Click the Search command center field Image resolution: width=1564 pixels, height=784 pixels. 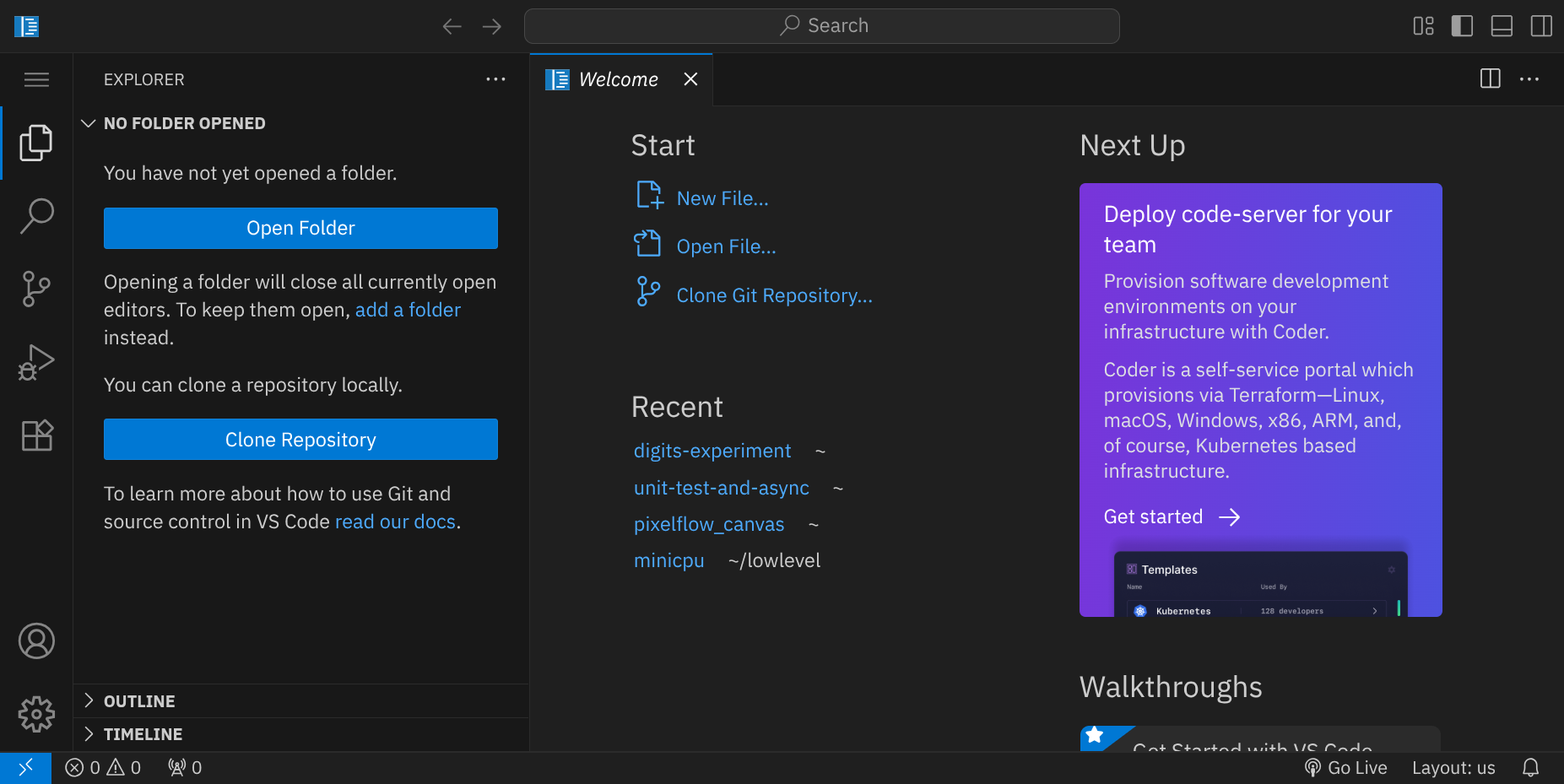(x=821, y=26)
